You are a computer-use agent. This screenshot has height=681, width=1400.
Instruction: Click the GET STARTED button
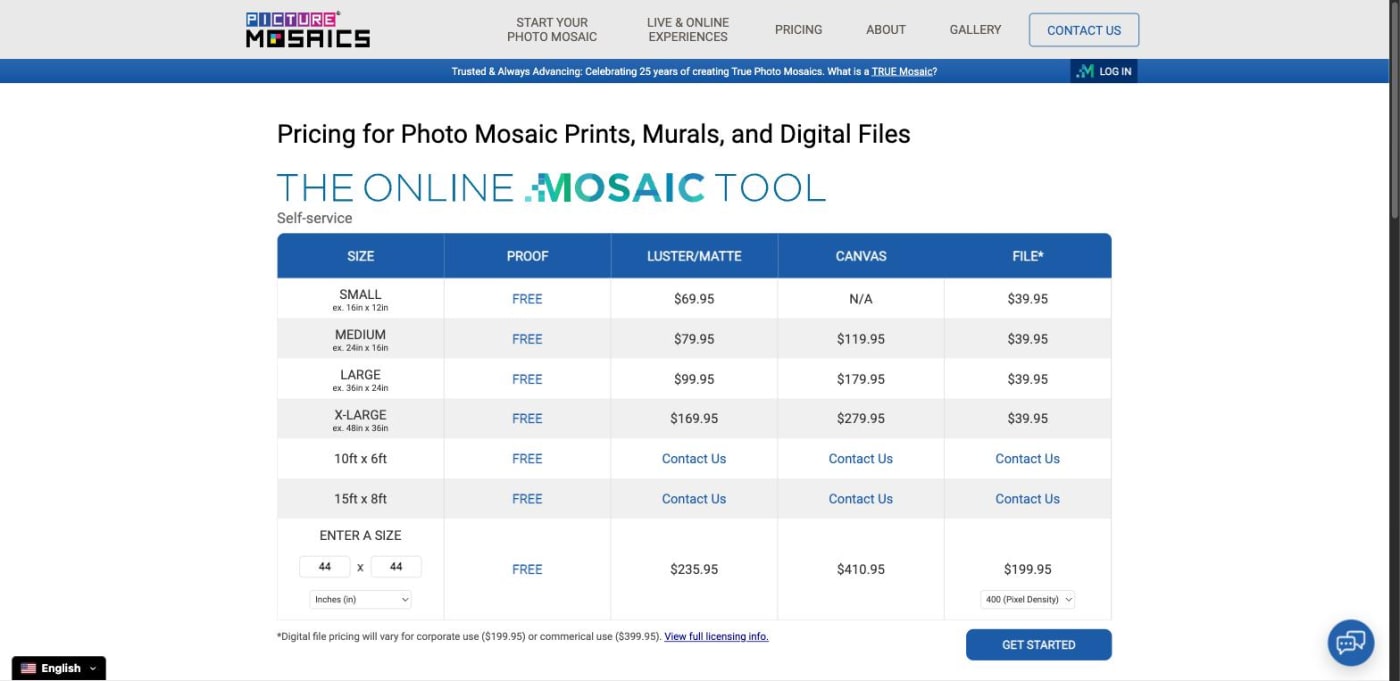point(1038,645)
